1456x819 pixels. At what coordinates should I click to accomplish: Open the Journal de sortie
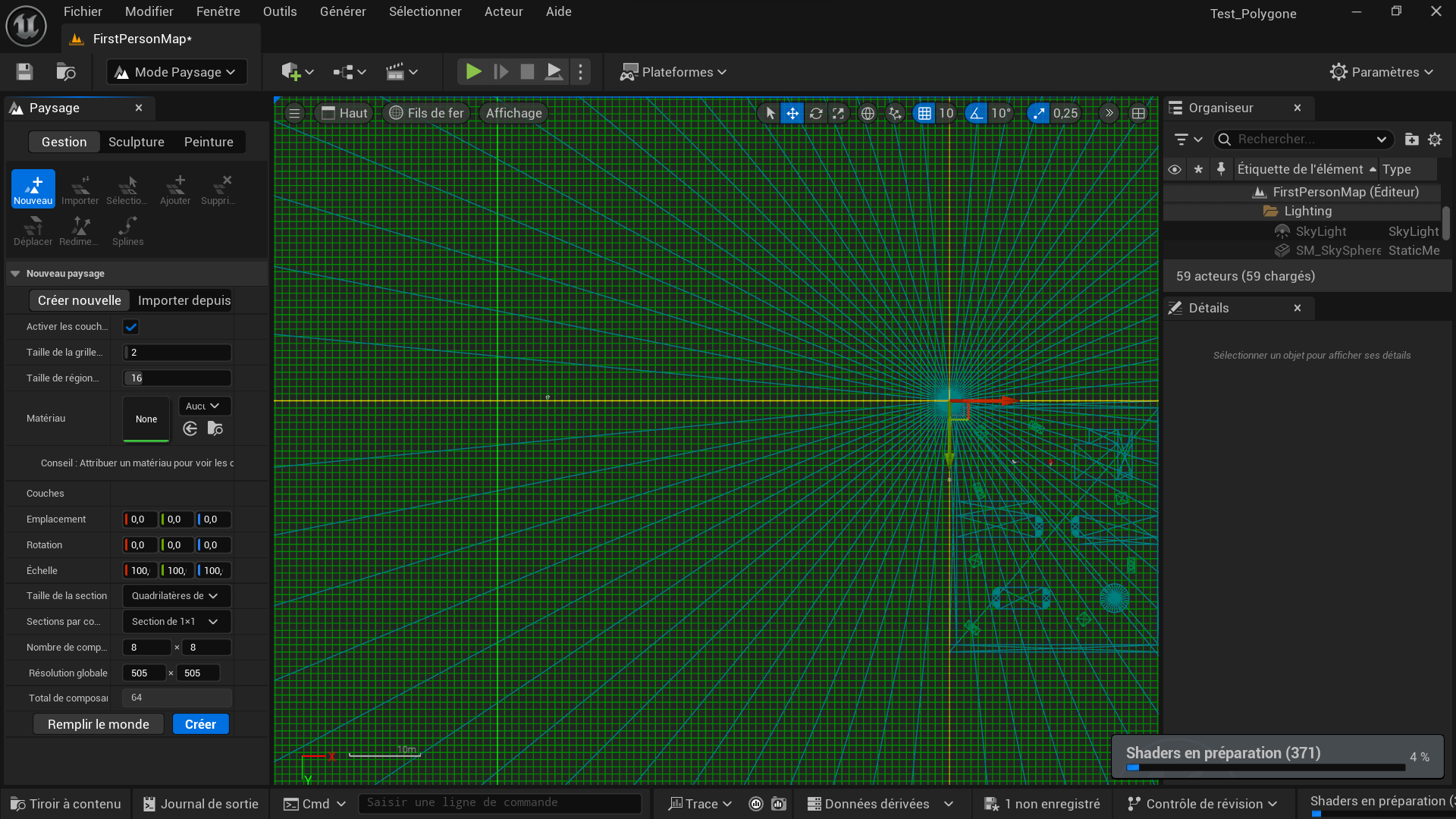tap(201, 804)
